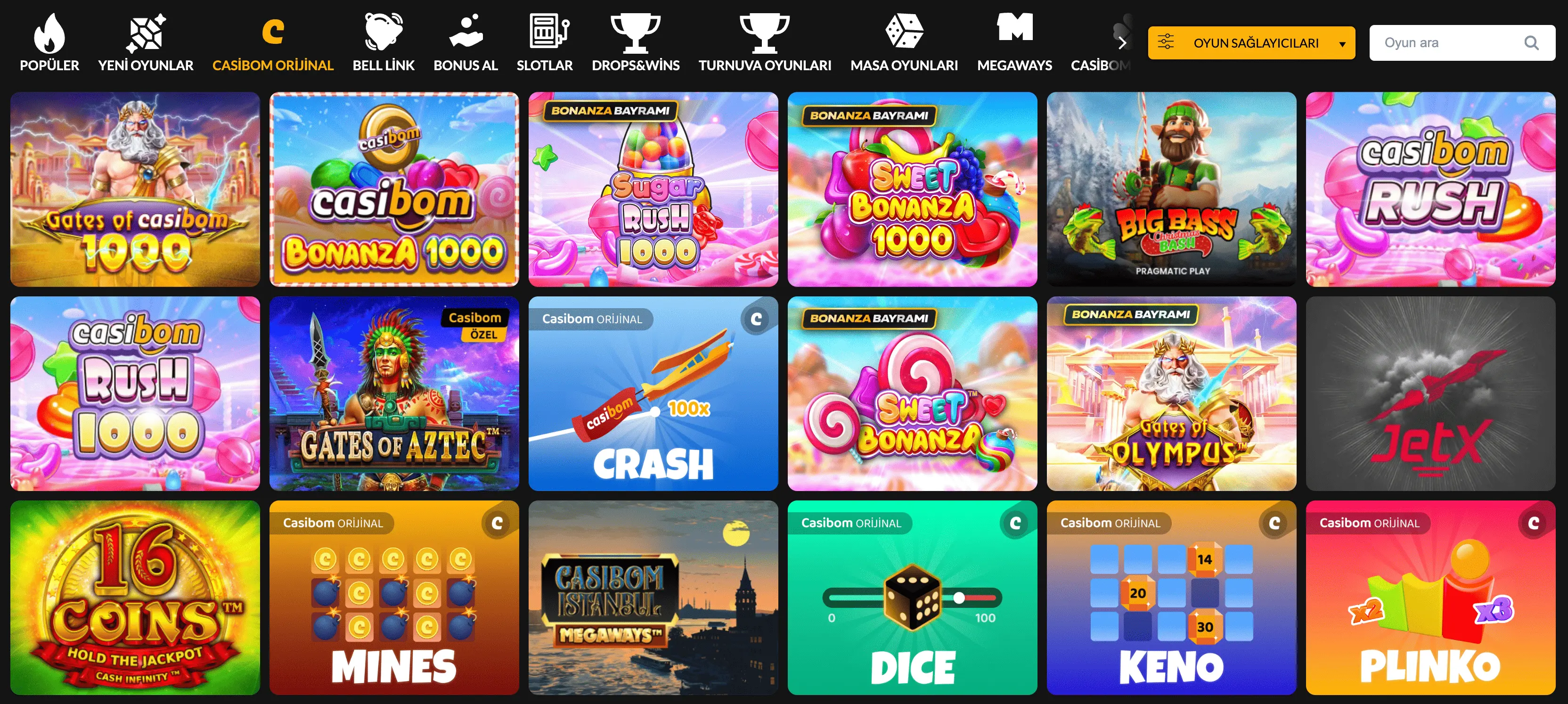Select the Megaways M icon
The height and width of the screenshot is (704, 1568).
coord(1015,27)
